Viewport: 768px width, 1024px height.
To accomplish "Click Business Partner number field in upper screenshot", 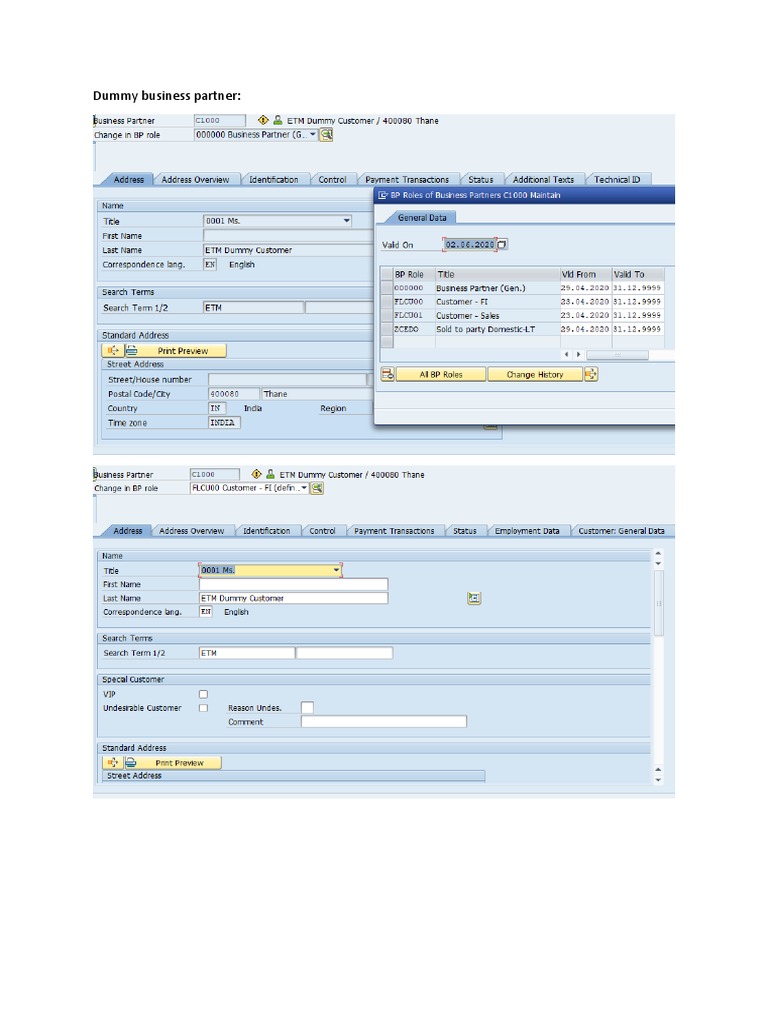I will click(x=219, y=120).
